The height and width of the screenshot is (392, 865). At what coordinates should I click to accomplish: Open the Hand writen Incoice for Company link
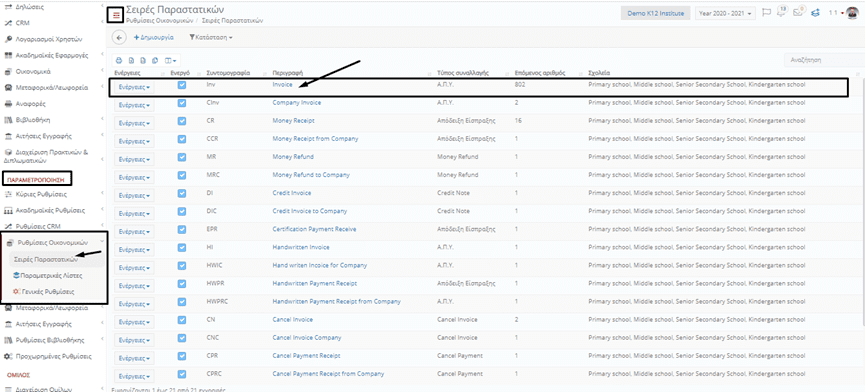point(319,265)
